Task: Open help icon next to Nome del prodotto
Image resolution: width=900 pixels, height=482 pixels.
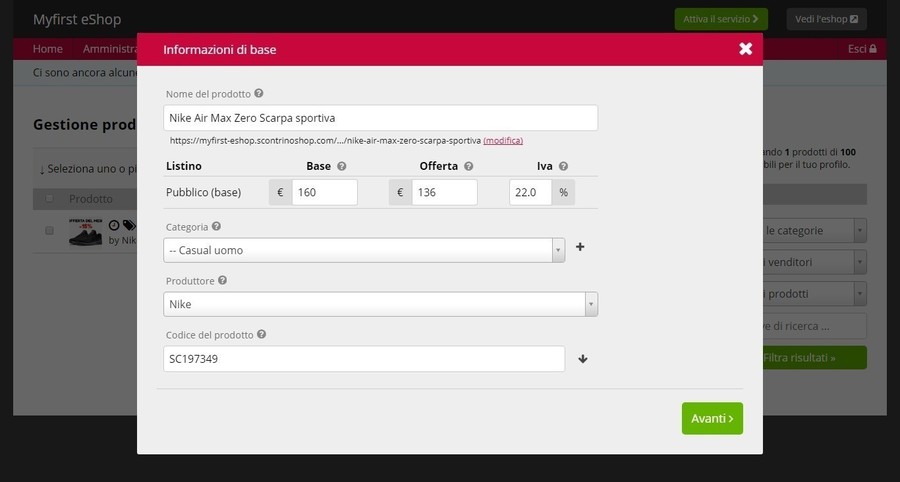Action: coord(259,93)
